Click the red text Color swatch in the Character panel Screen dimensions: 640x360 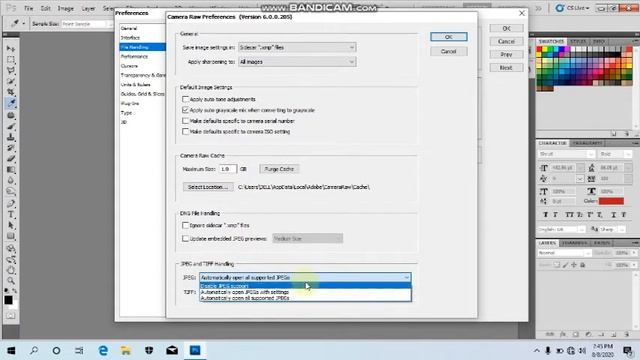coord(611,201)
